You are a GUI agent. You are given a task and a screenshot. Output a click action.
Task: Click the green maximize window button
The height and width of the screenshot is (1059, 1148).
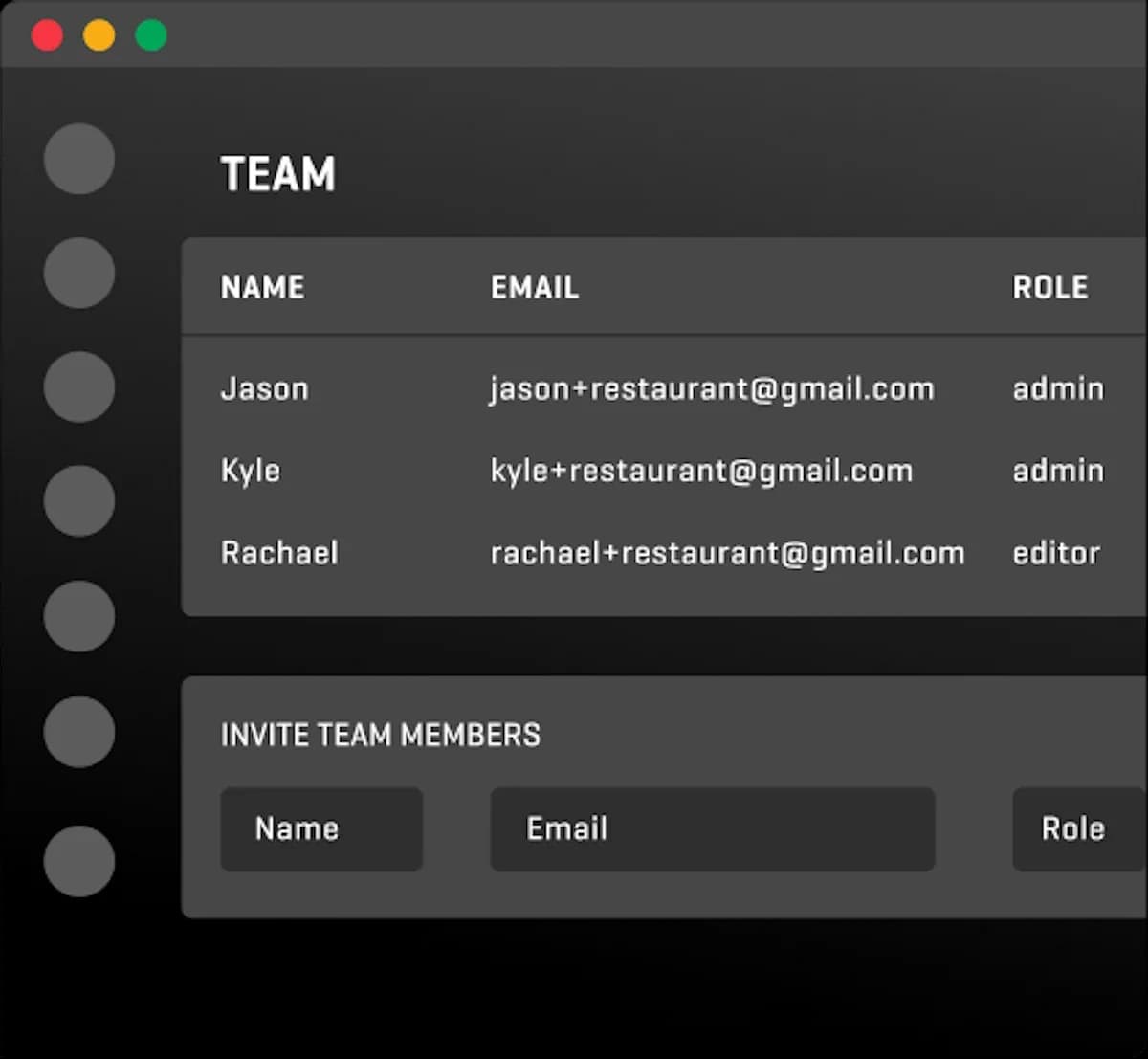pyautogui.click(x=151, y=35)
